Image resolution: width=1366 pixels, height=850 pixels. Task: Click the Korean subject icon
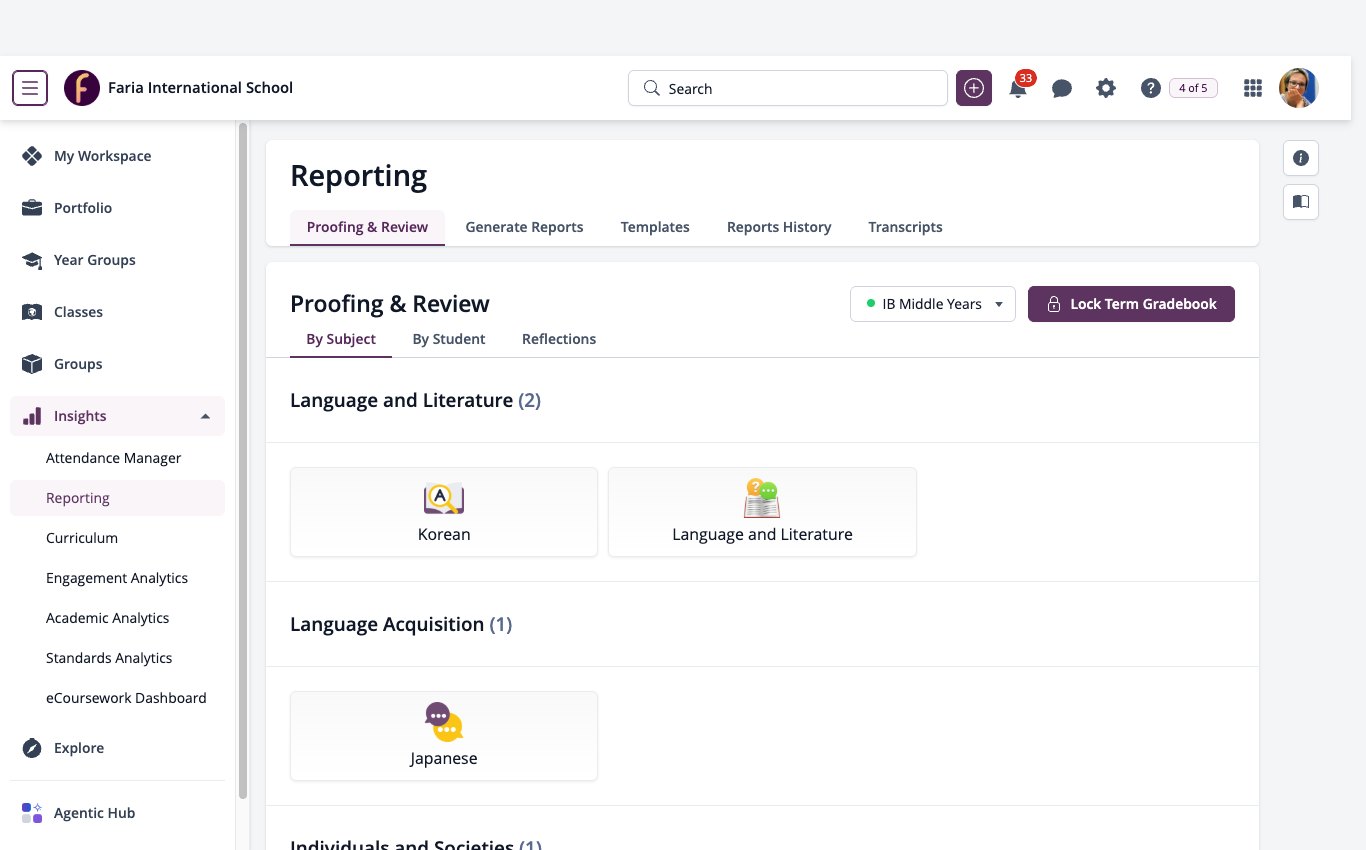point(444,498)
